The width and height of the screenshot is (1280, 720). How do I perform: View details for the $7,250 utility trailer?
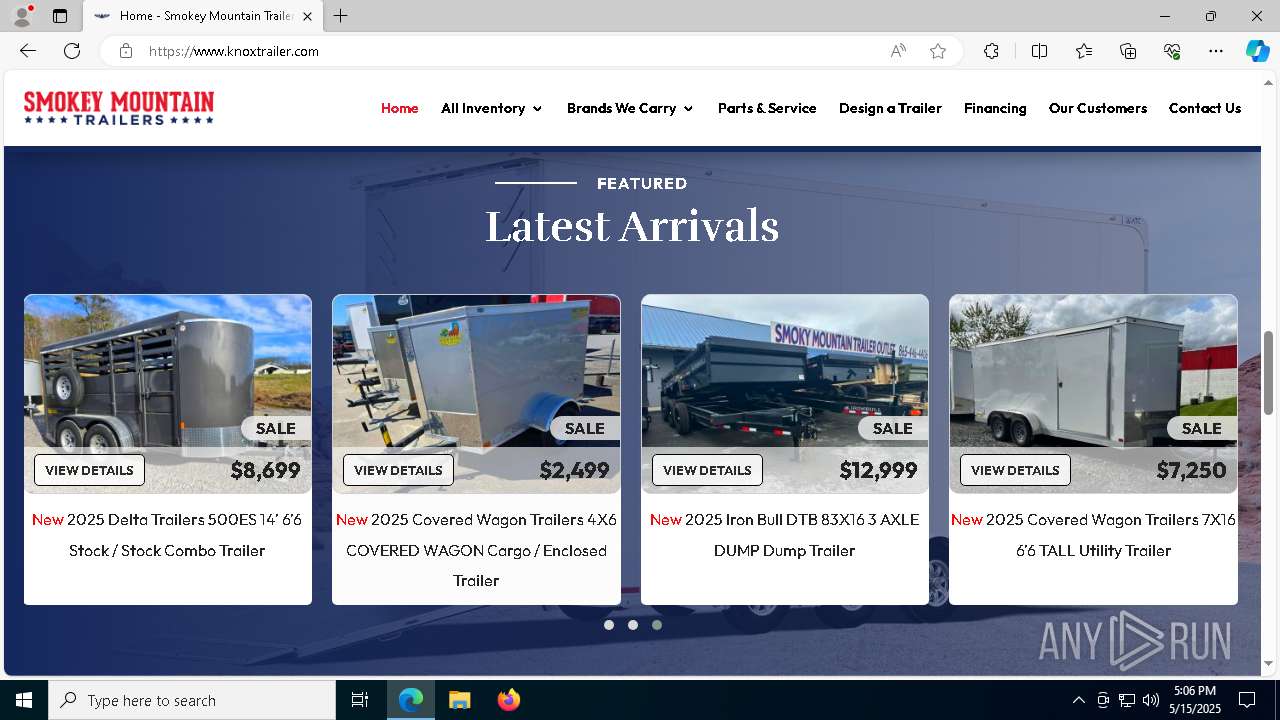(x=1015, y=470)
